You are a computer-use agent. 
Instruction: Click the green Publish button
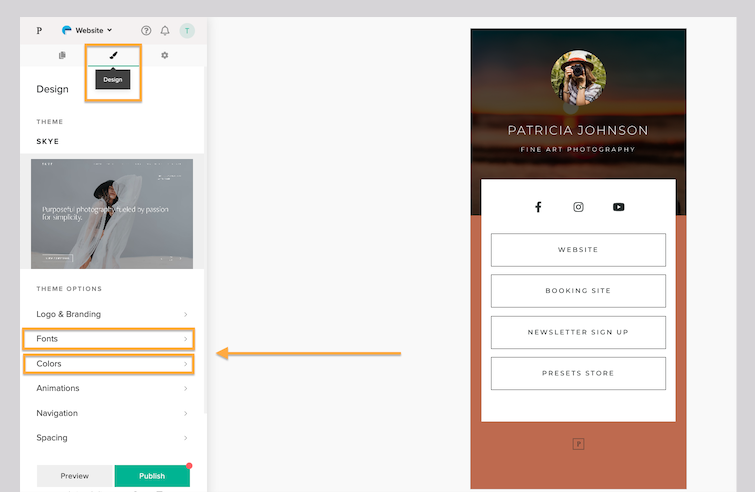[152, 476]
